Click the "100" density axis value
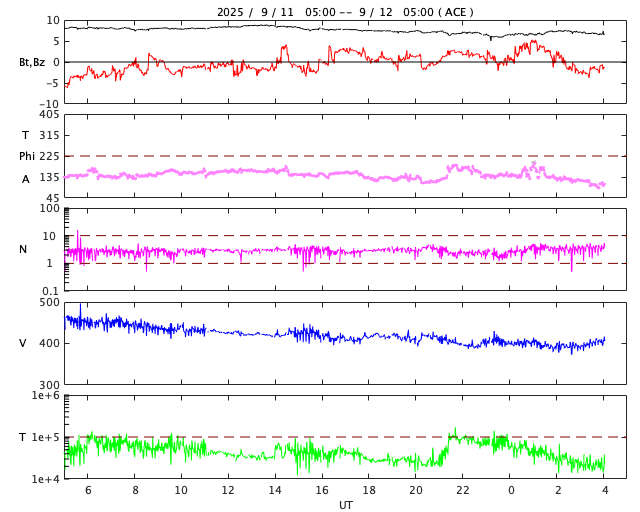Screen dimensions: 640x512 tap(49, 208)
